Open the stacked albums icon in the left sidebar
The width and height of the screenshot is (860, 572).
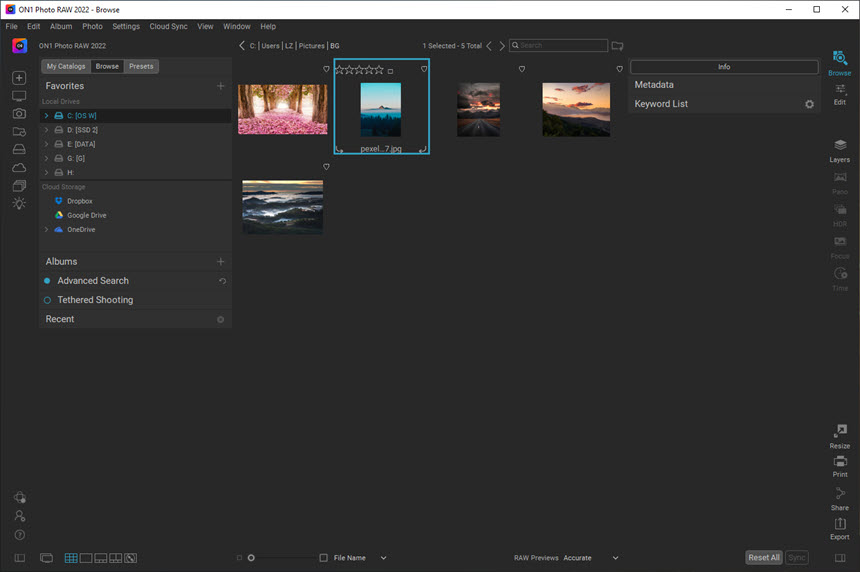tap(19, 185)
